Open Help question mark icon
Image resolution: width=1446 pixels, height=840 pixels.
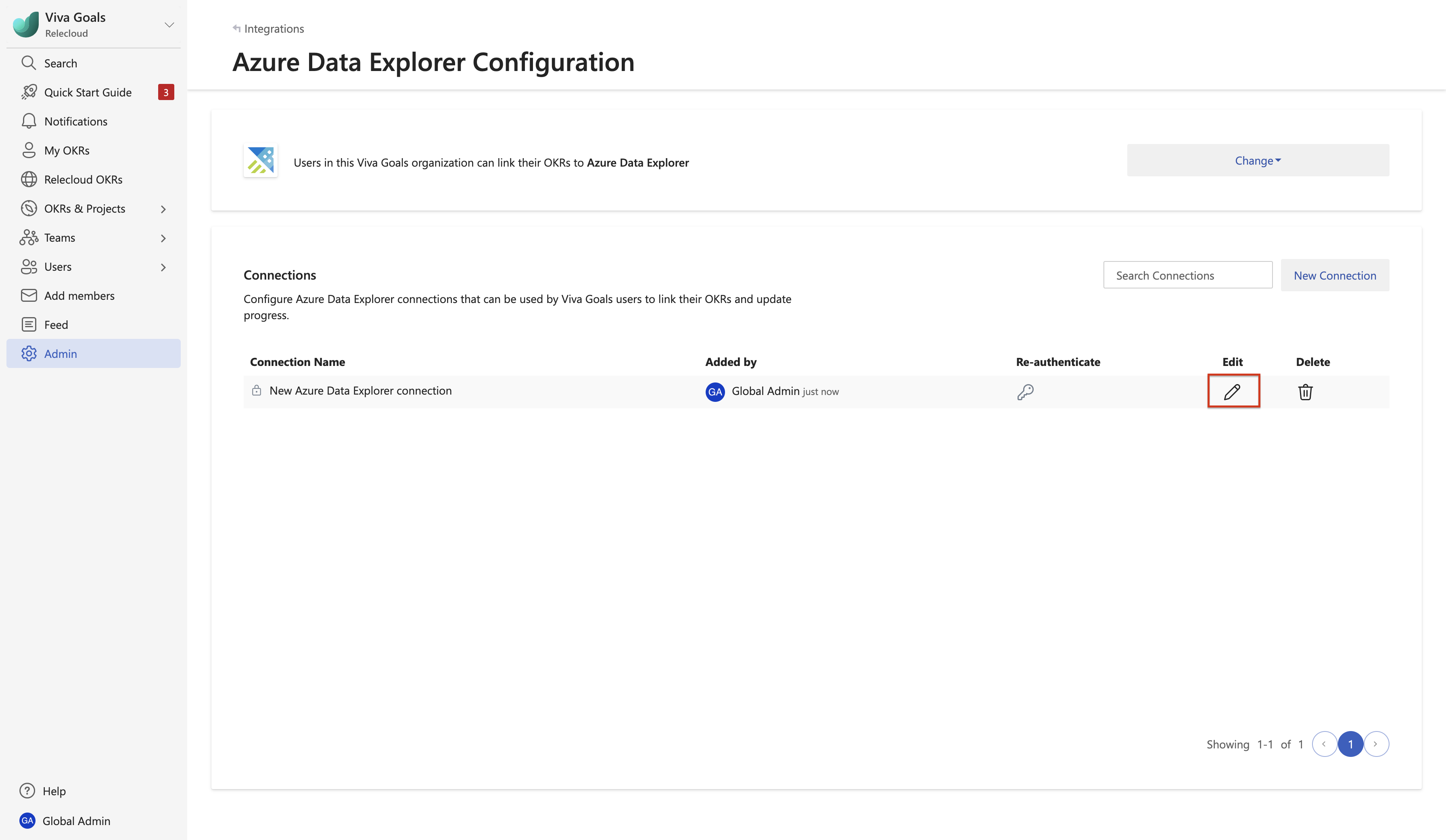[27, 791]
